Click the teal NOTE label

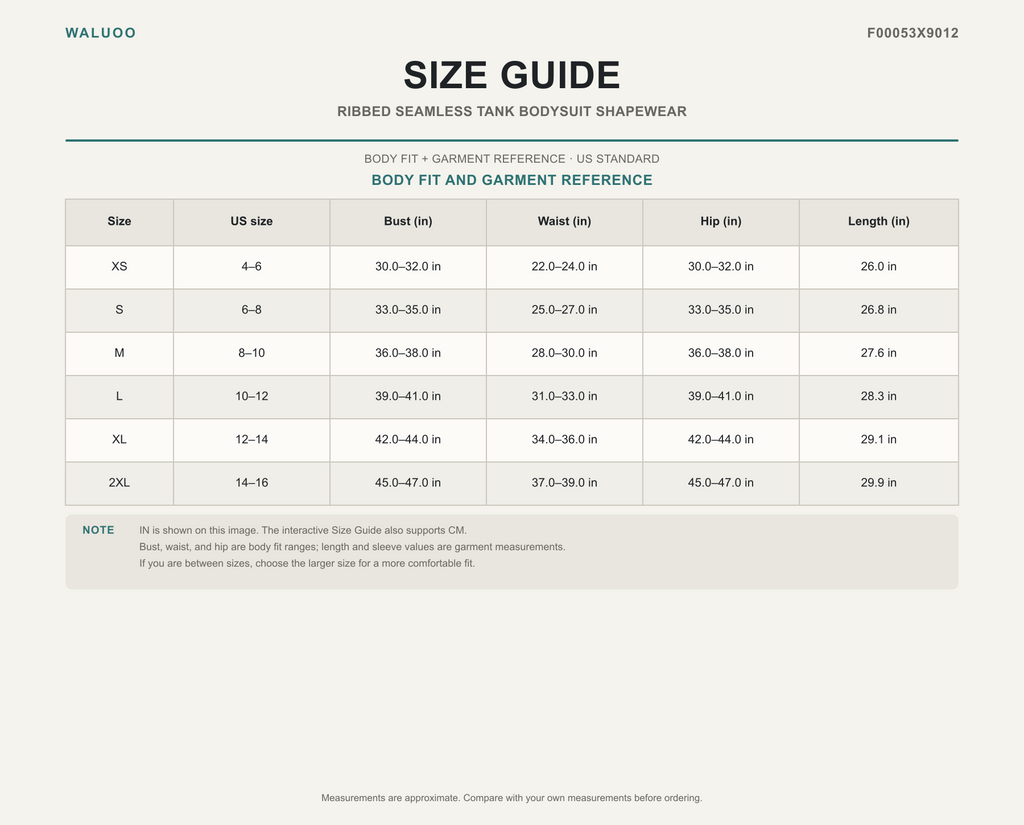(x=98, y=530)
